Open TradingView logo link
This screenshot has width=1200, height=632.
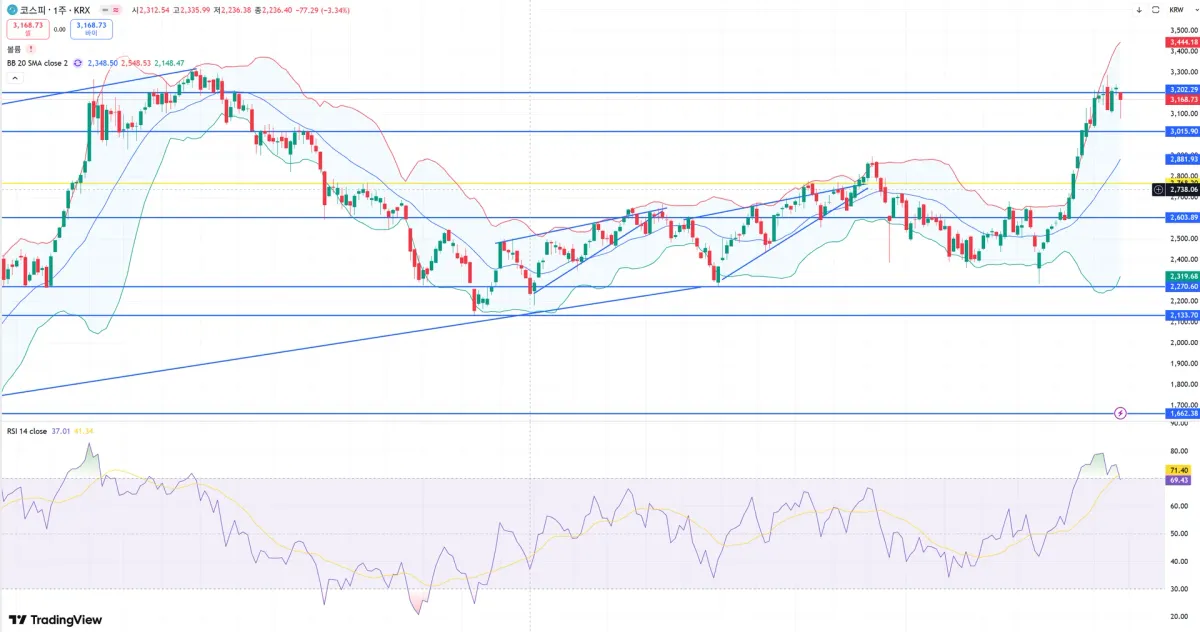[x=55, y=619]
